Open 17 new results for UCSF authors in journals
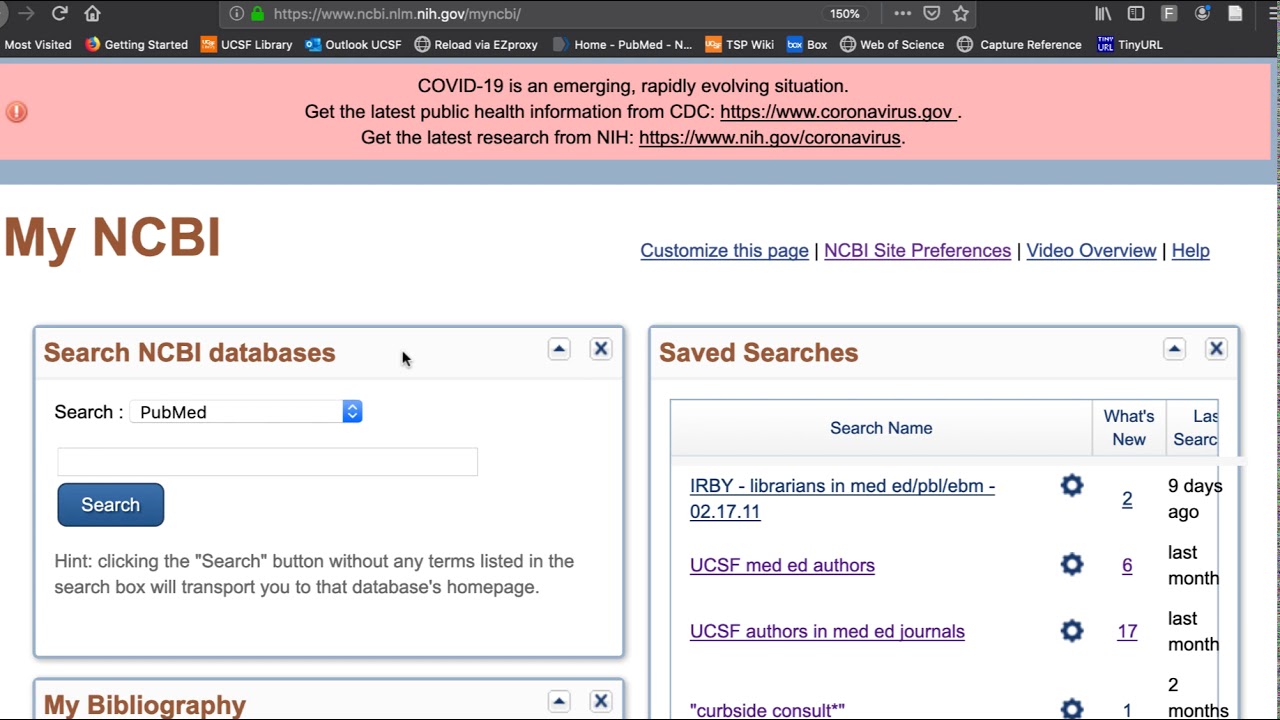The image size is (1280, 720). click(x=1127, y=632)
